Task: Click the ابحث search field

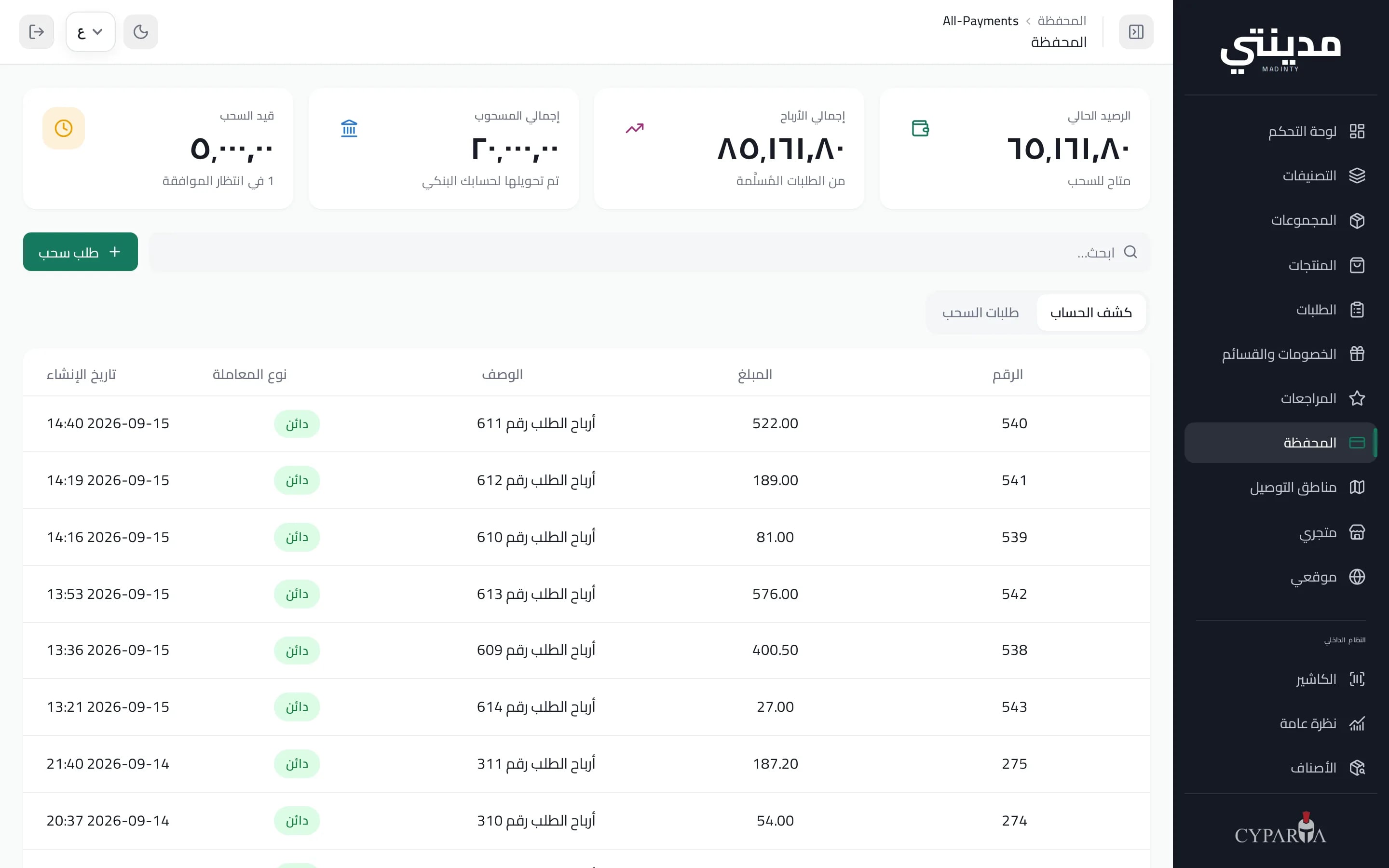Action: coord(649,251)
